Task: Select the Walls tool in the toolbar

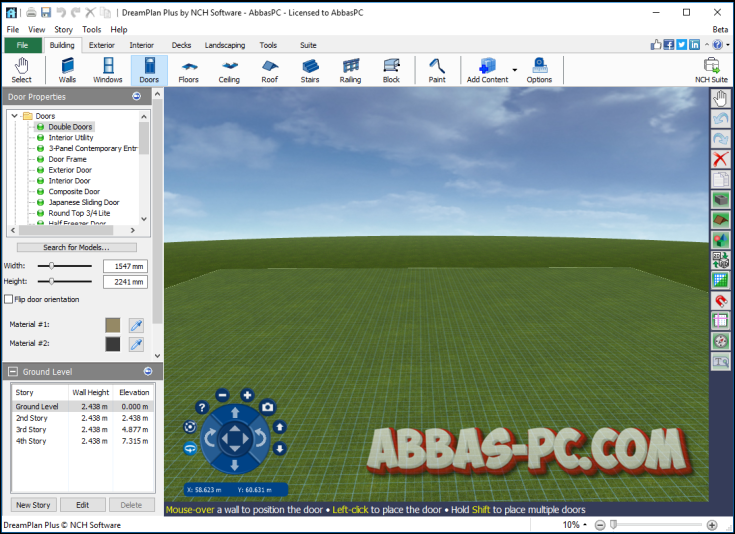Action: (x=67, y=70)
